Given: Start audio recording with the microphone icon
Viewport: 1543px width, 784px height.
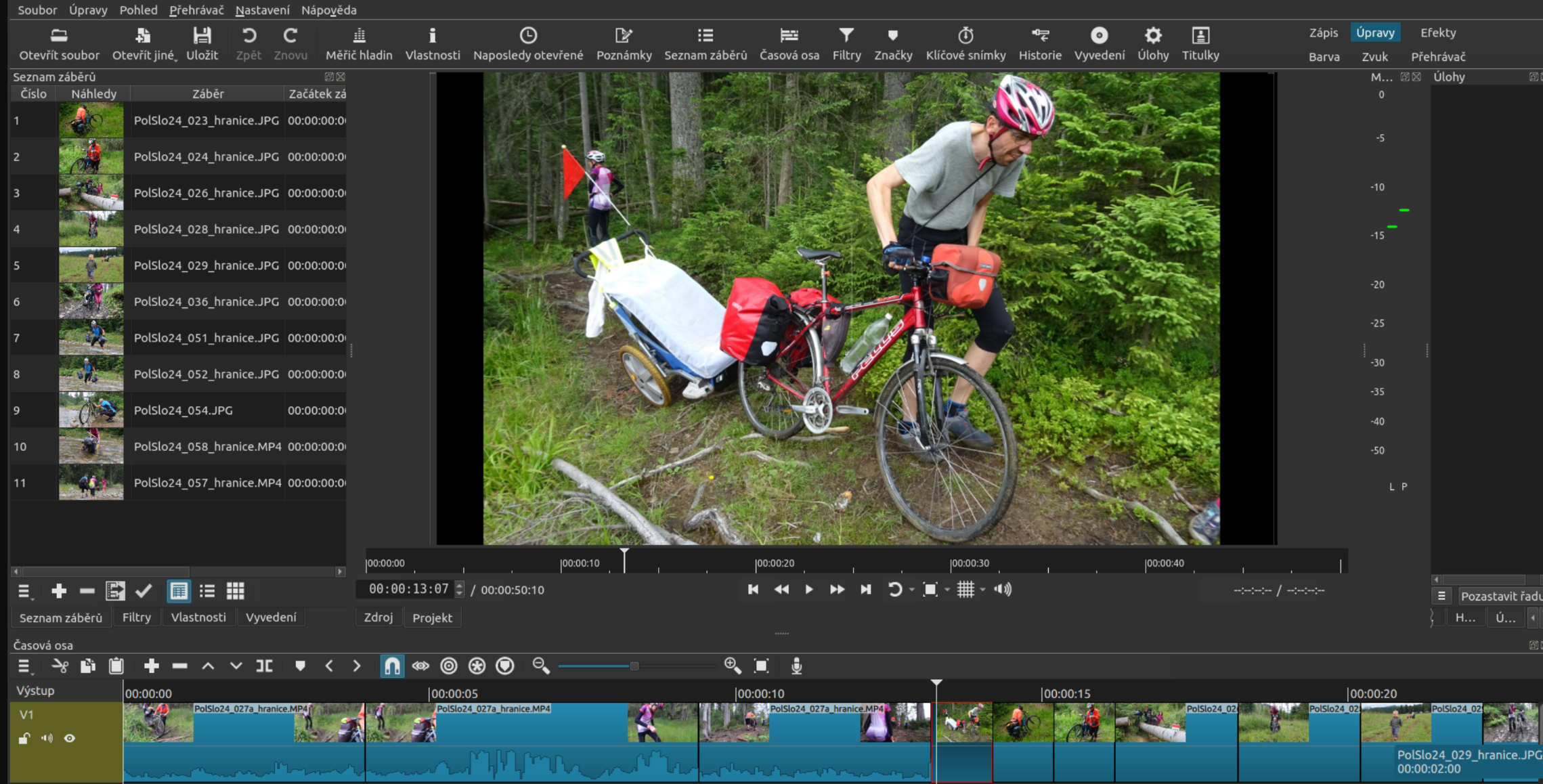Looking at the screenshot, I should [797, 666].
